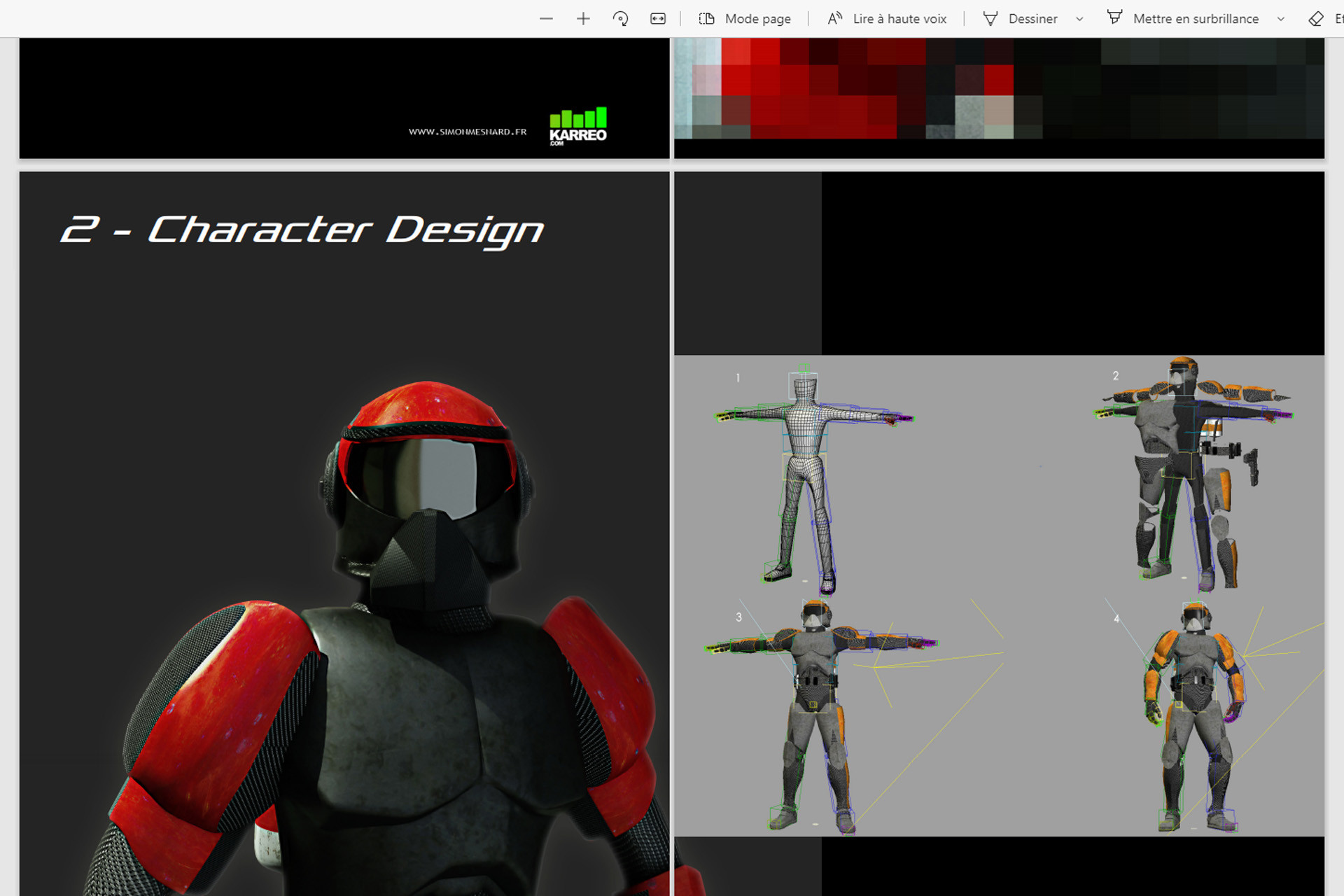
Task: Select the Dessiner pen icon
Action: tap(990, 19)
